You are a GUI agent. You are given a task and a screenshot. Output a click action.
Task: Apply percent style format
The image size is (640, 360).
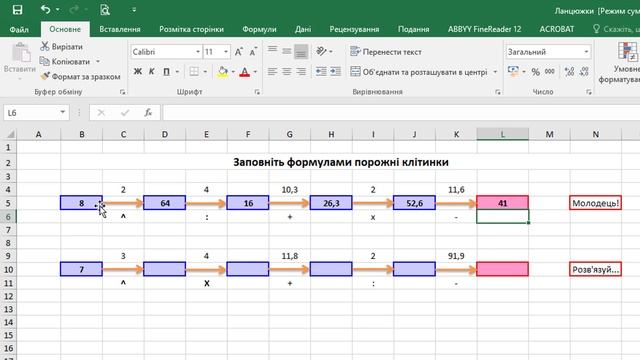click(x=536, y=72)
